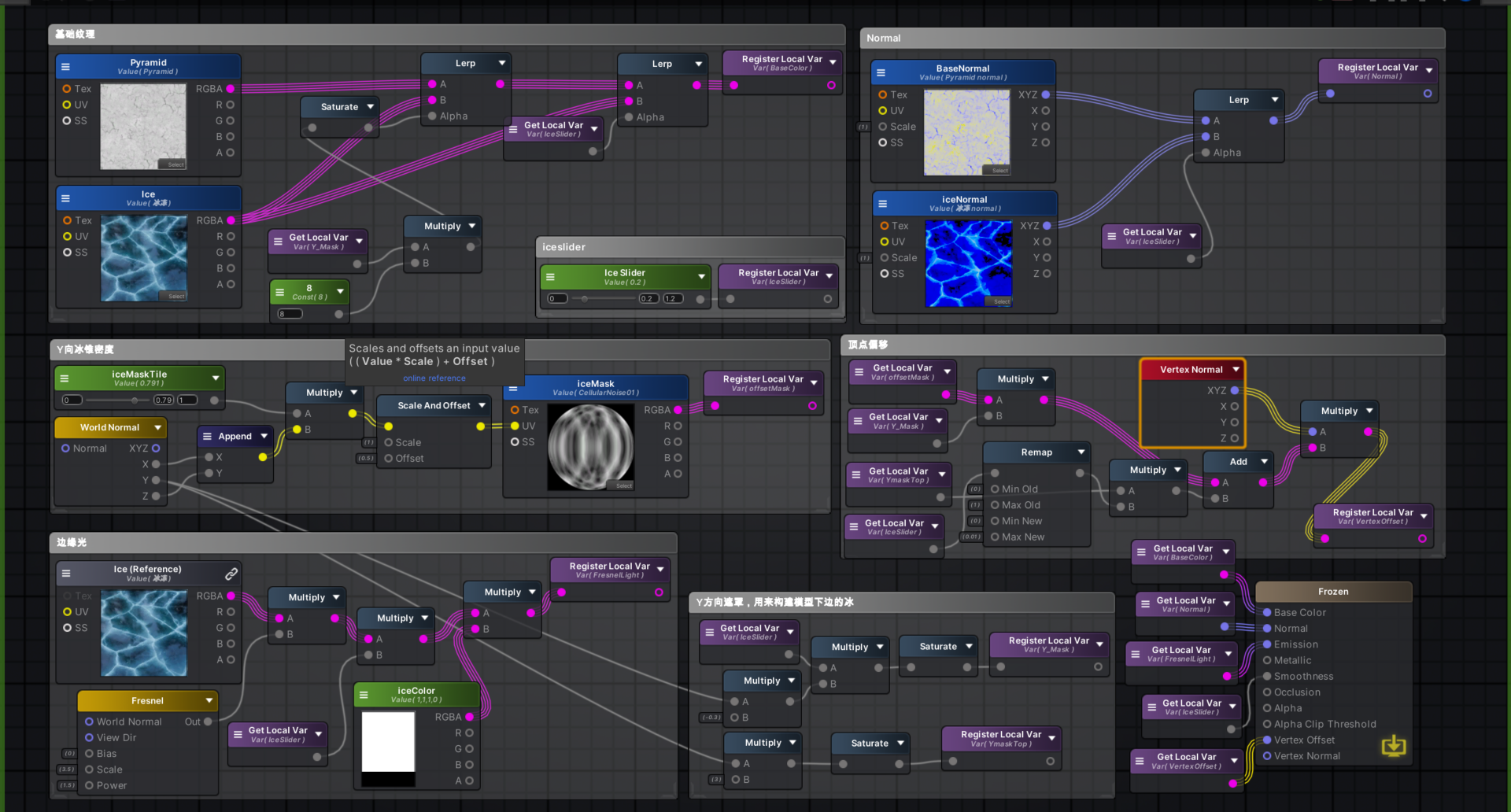The width and height of the screenshot is (1511, 812).
Task: Open hamburger menu of Get Local Var Normal
Action: click(x=1145, y=604)
